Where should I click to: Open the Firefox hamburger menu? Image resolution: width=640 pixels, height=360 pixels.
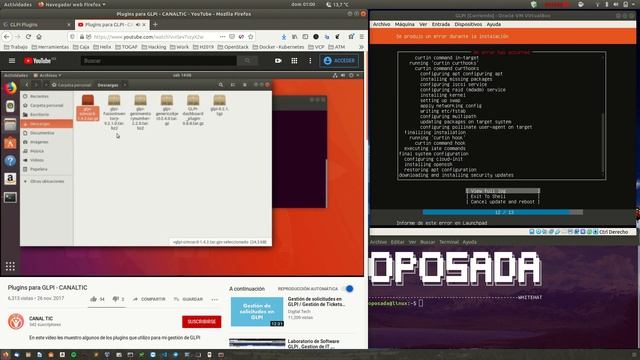362,37
